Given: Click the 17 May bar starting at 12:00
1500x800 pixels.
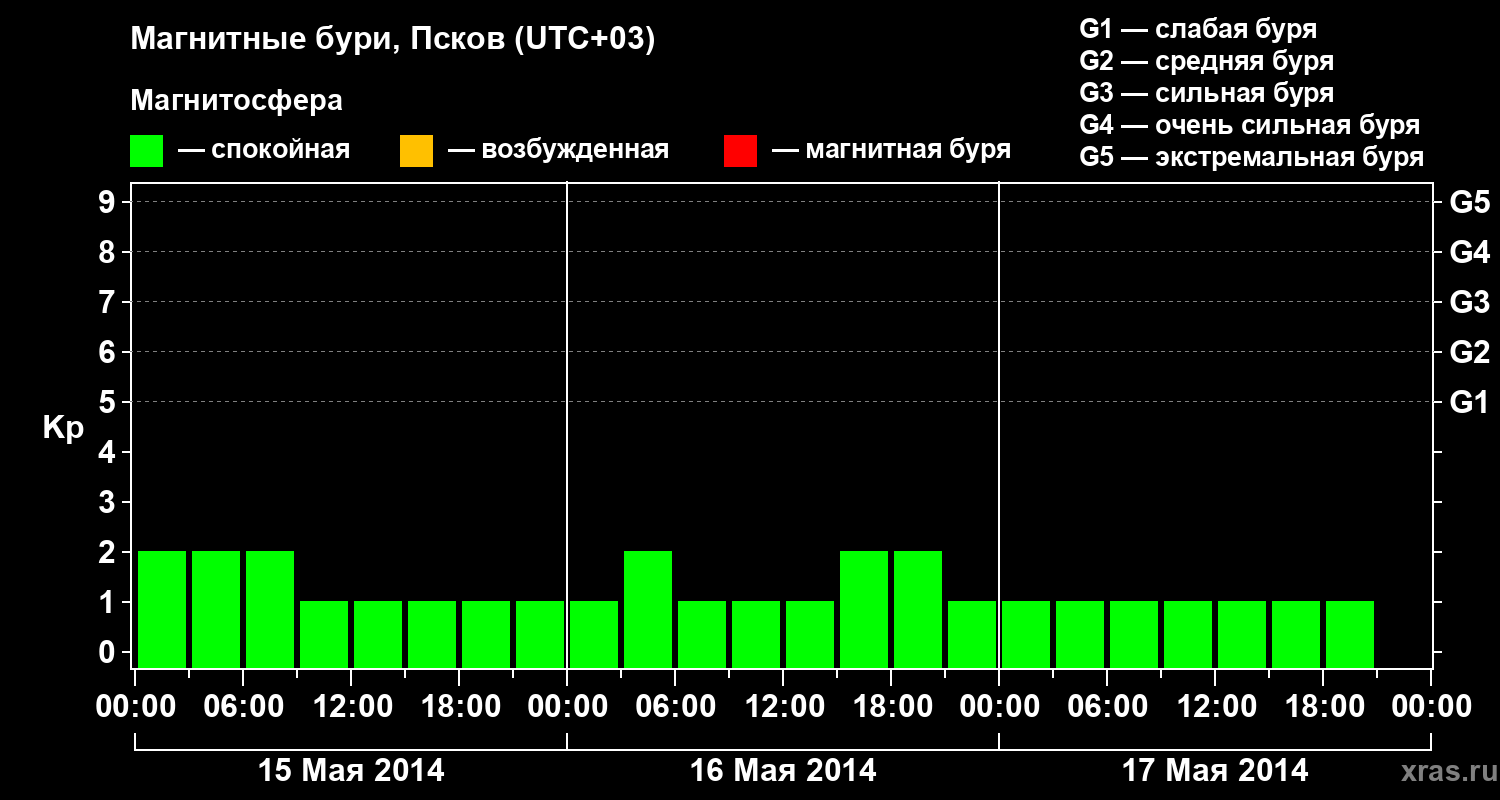Looking at the screenshot, I should click(1242, 634).
